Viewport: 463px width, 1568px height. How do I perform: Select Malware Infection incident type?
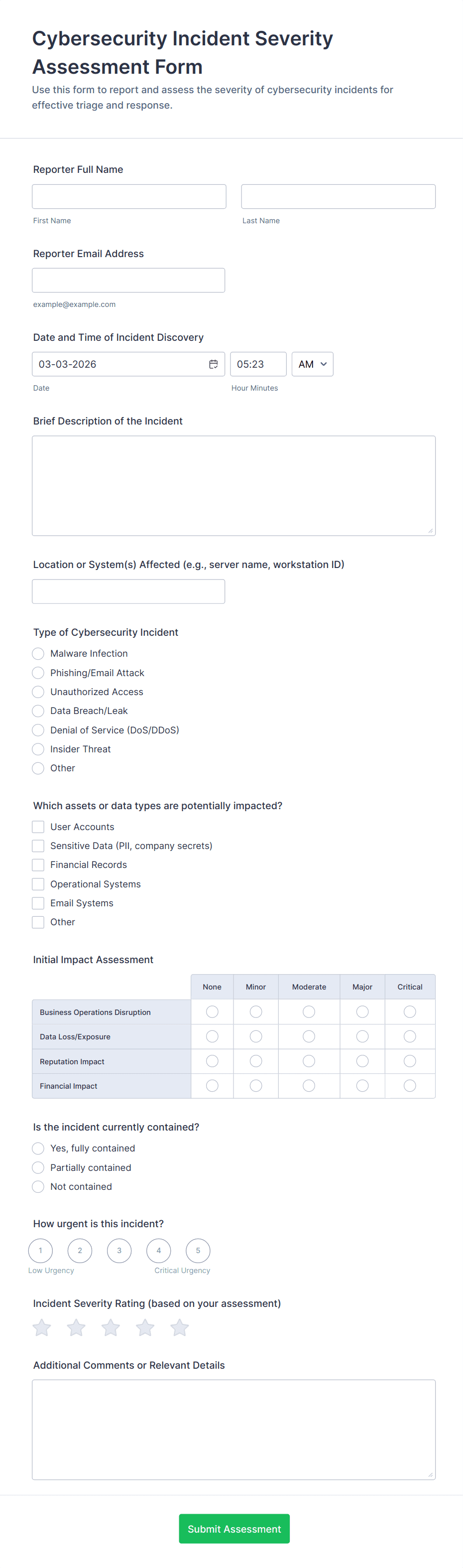(x=38, y=654)
